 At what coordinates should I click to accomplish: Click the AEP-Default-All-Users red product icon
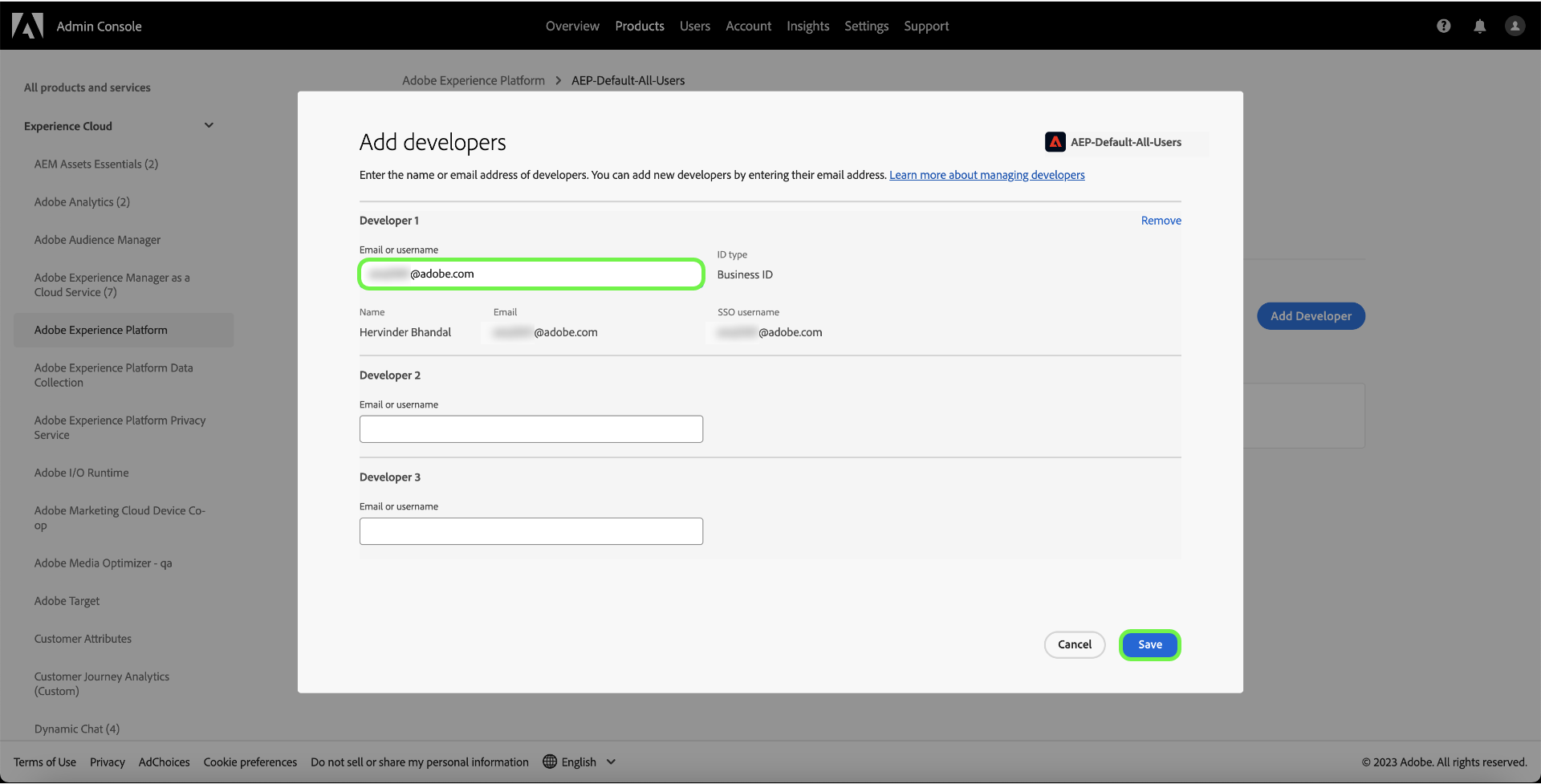tap(1055, 142)
